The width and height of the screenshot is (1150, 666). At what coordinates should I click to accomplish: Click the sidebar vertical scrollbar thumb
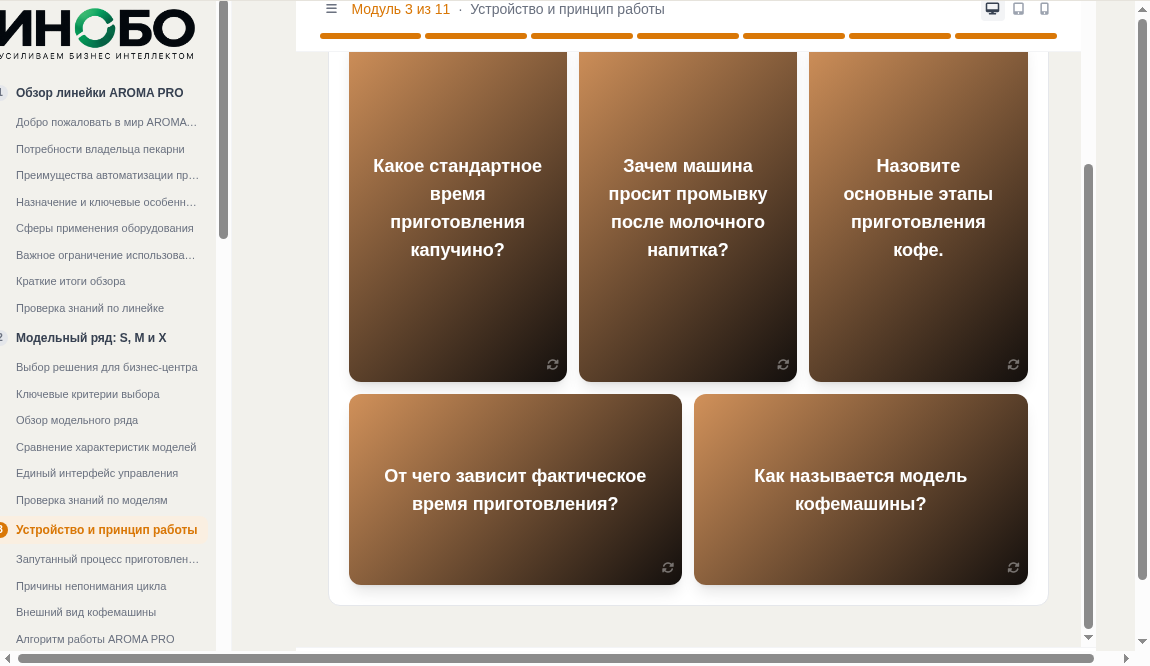click(x=224, y=120)
